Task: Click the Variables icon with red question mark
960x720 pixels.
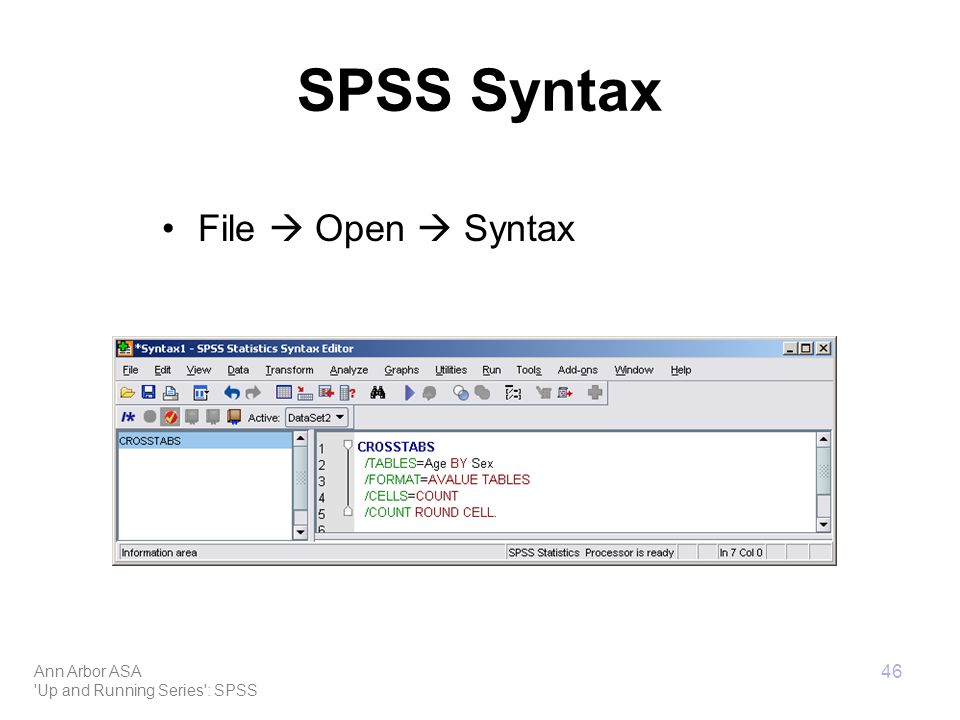Action: (348, 392)
